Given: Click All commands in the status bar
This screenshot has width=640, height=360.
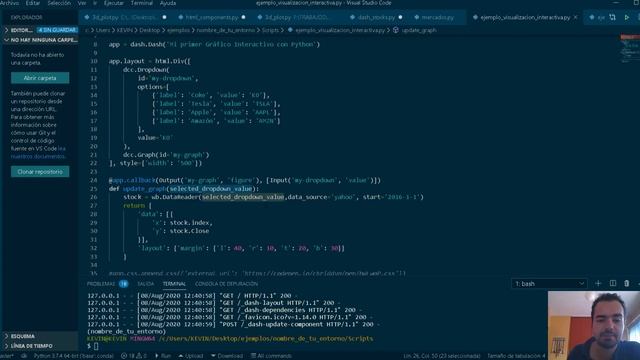Looking at the screenshot, I should [x=271, y=356].
